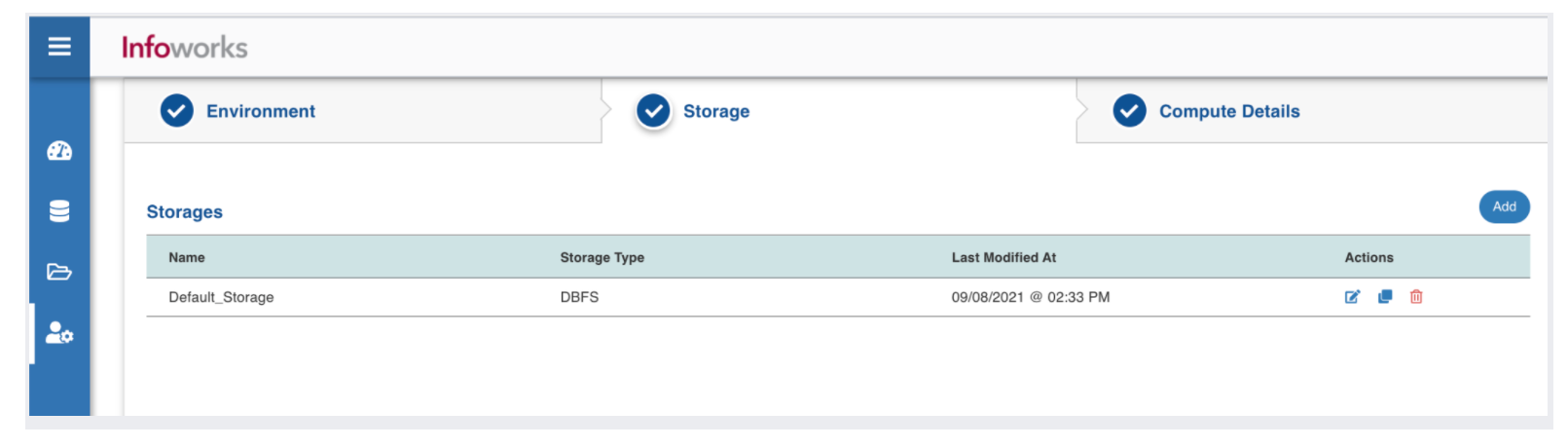Open the dashboard gauge icon in sidebar

59,151
